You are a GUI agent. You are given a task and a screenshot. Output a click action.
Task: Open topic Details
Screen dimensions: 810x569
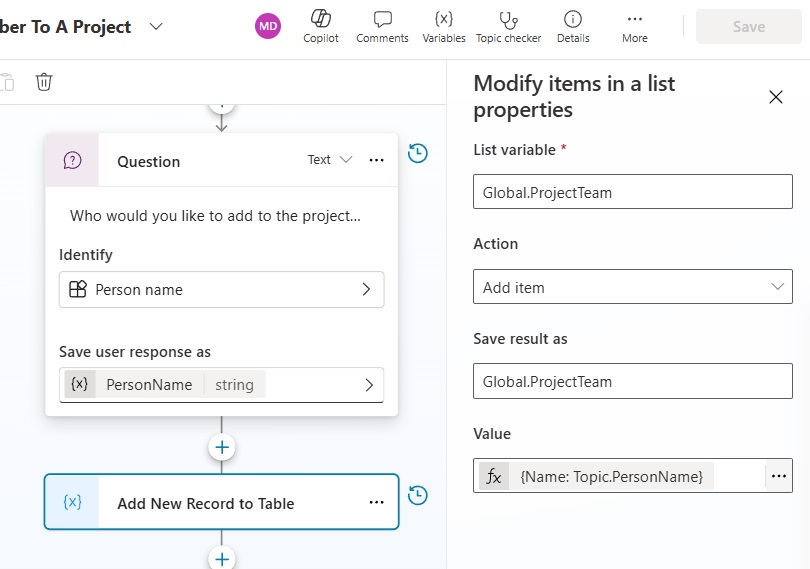(573, 26)
